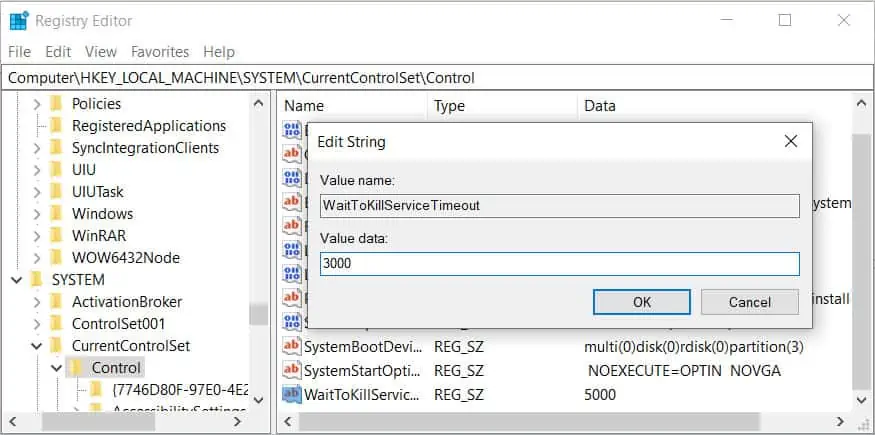The image size is (875, 435).
Task: Close the Edit String dialog
Action: (791, 142)
